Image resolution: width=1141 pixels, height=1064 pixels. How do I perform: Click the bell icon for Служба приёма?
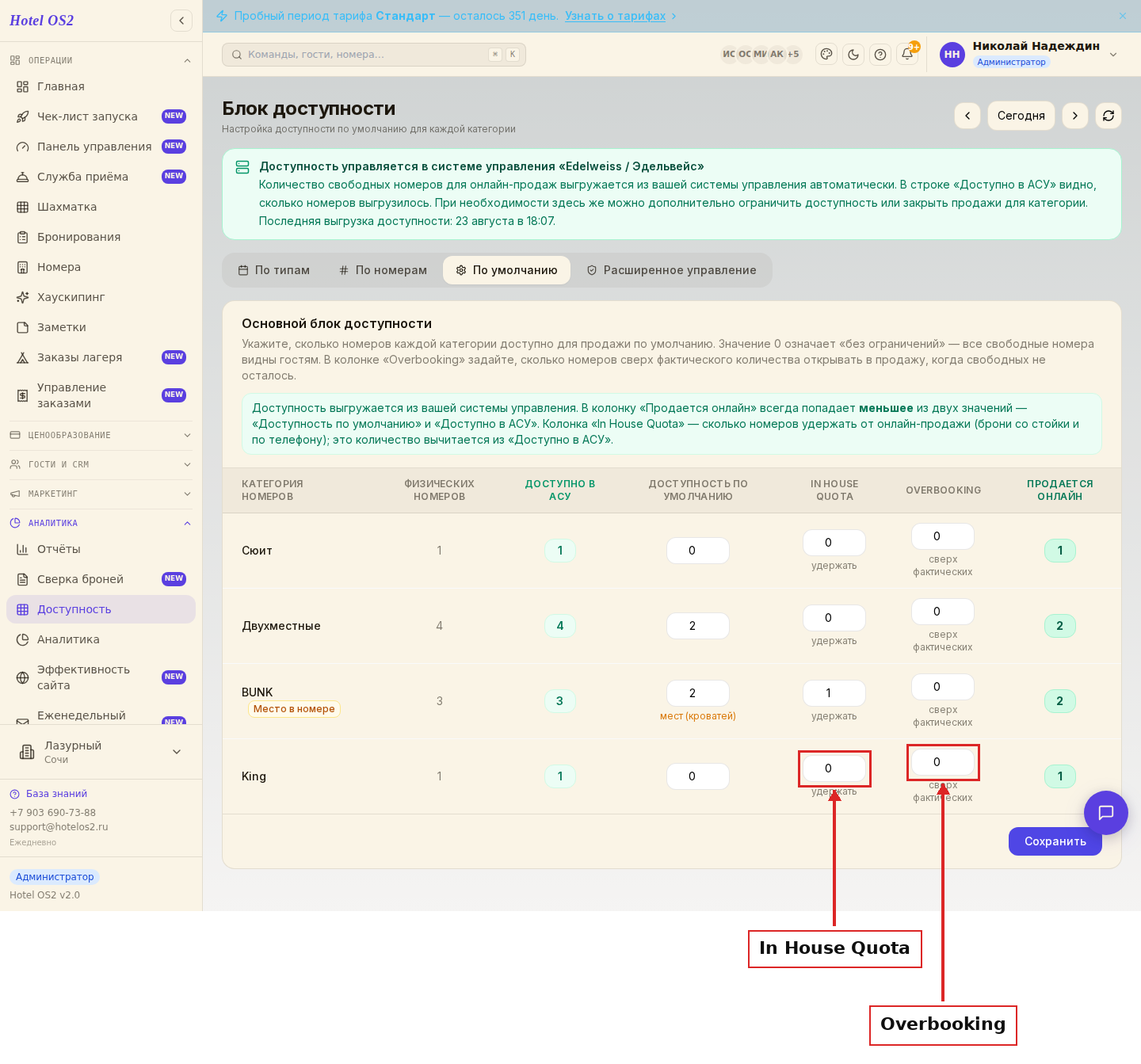point(23,177)
